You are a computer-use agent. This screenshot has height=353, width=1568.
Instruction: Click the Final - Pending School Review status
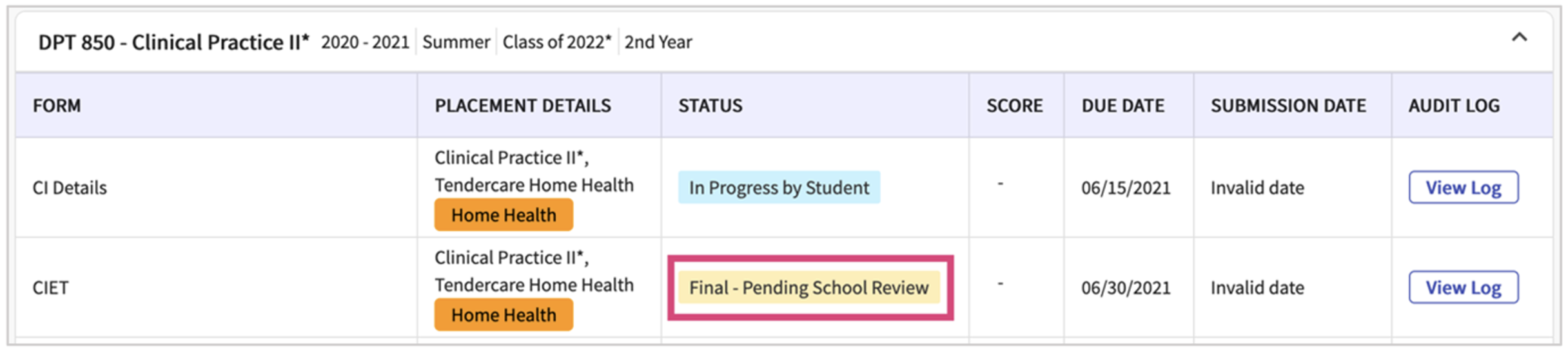(x=808, y=287)
